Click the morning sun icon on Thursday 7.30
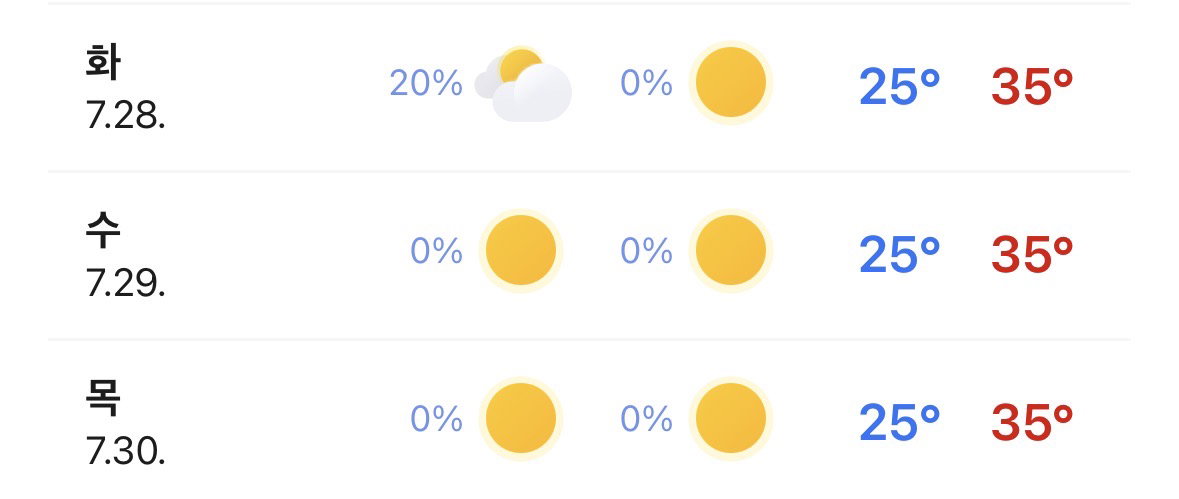 521,419
